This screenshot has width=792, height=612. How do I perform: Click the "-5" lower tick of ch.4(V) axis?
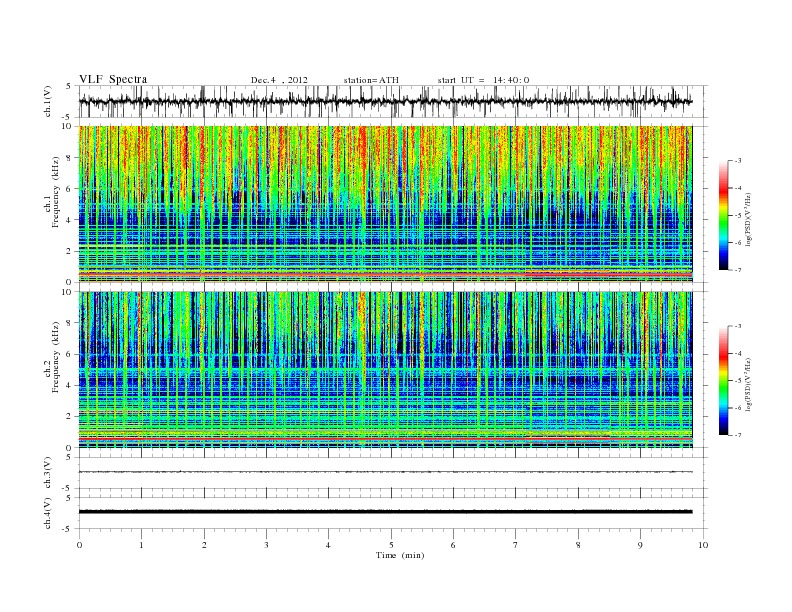coord(68,529)
